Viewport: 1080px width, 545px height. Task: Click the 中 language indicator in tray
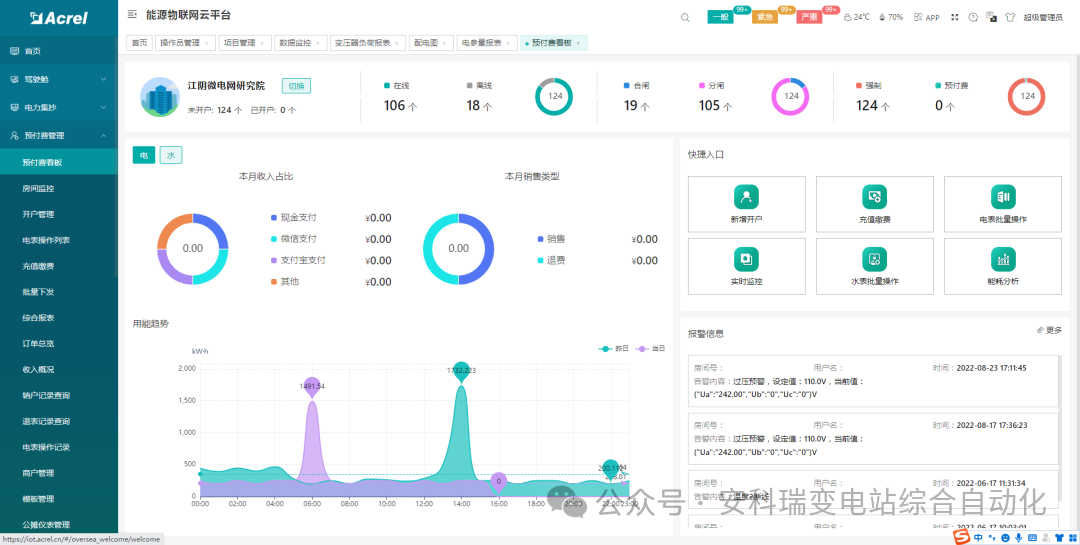click(x=978, y=537)
